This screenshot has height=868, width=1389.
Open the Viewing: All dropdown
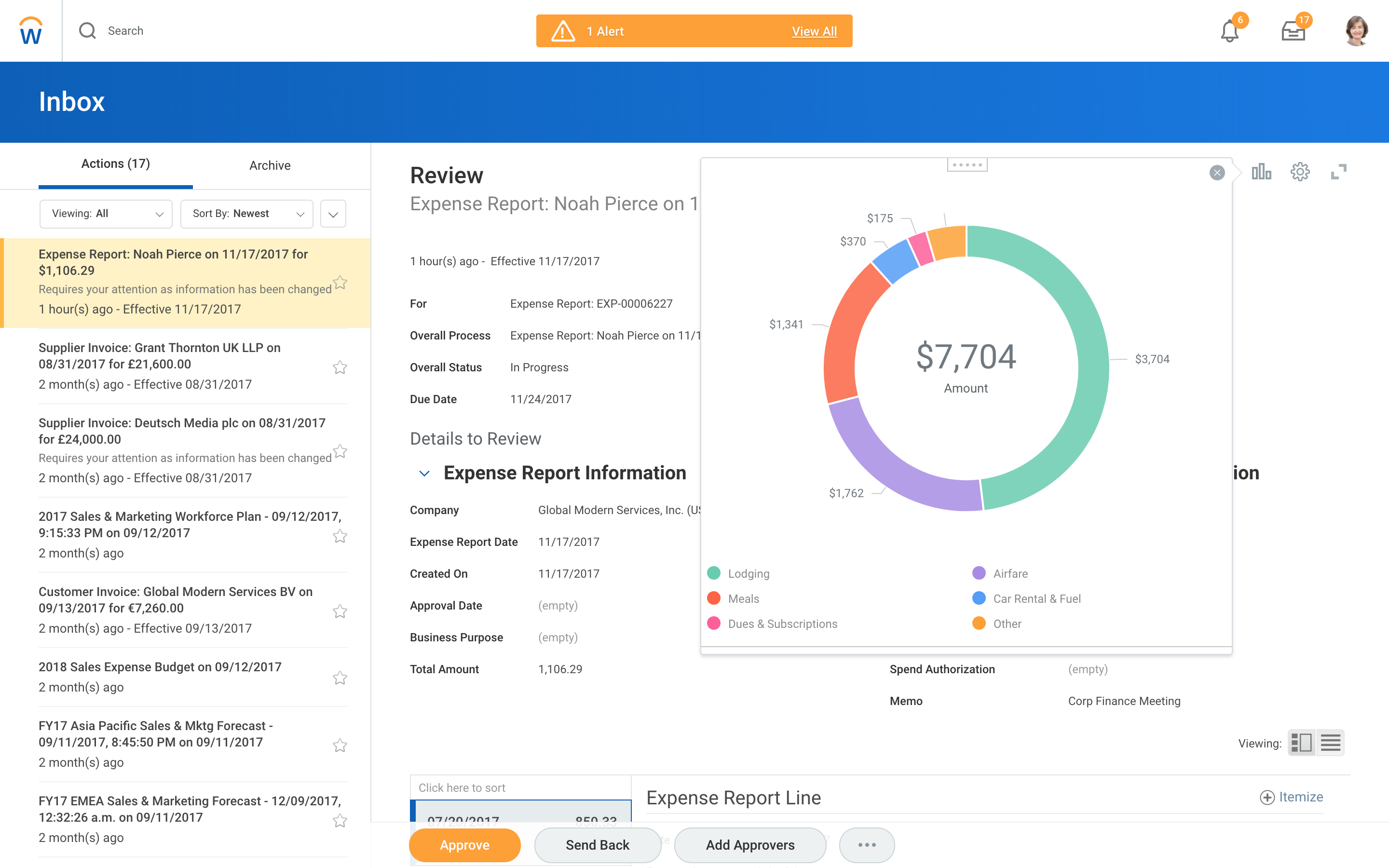click(x=106, y=214)
